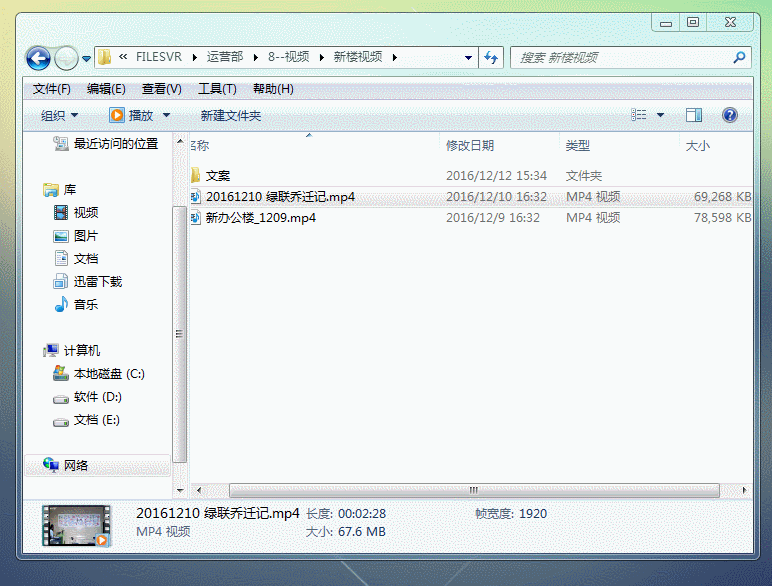772x586 pixels.
Task: Select 迅雷下载 in the sidebar
Action: [88, 282]
